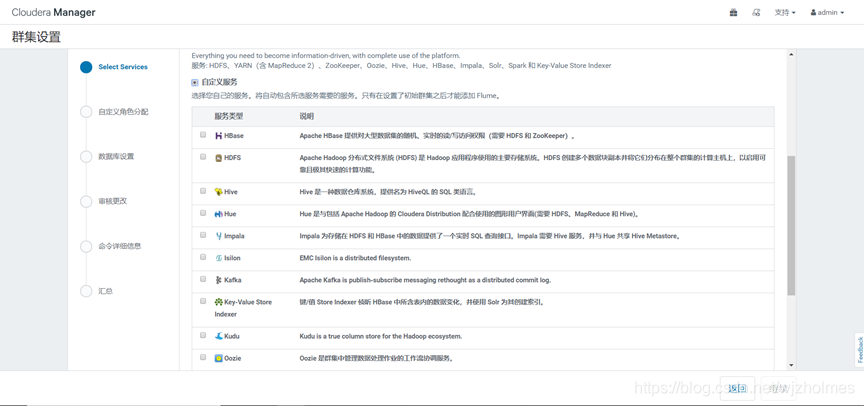Click the 群集设置 page title
The width and height of the screenshot is (864, 406).
[36, 37]
